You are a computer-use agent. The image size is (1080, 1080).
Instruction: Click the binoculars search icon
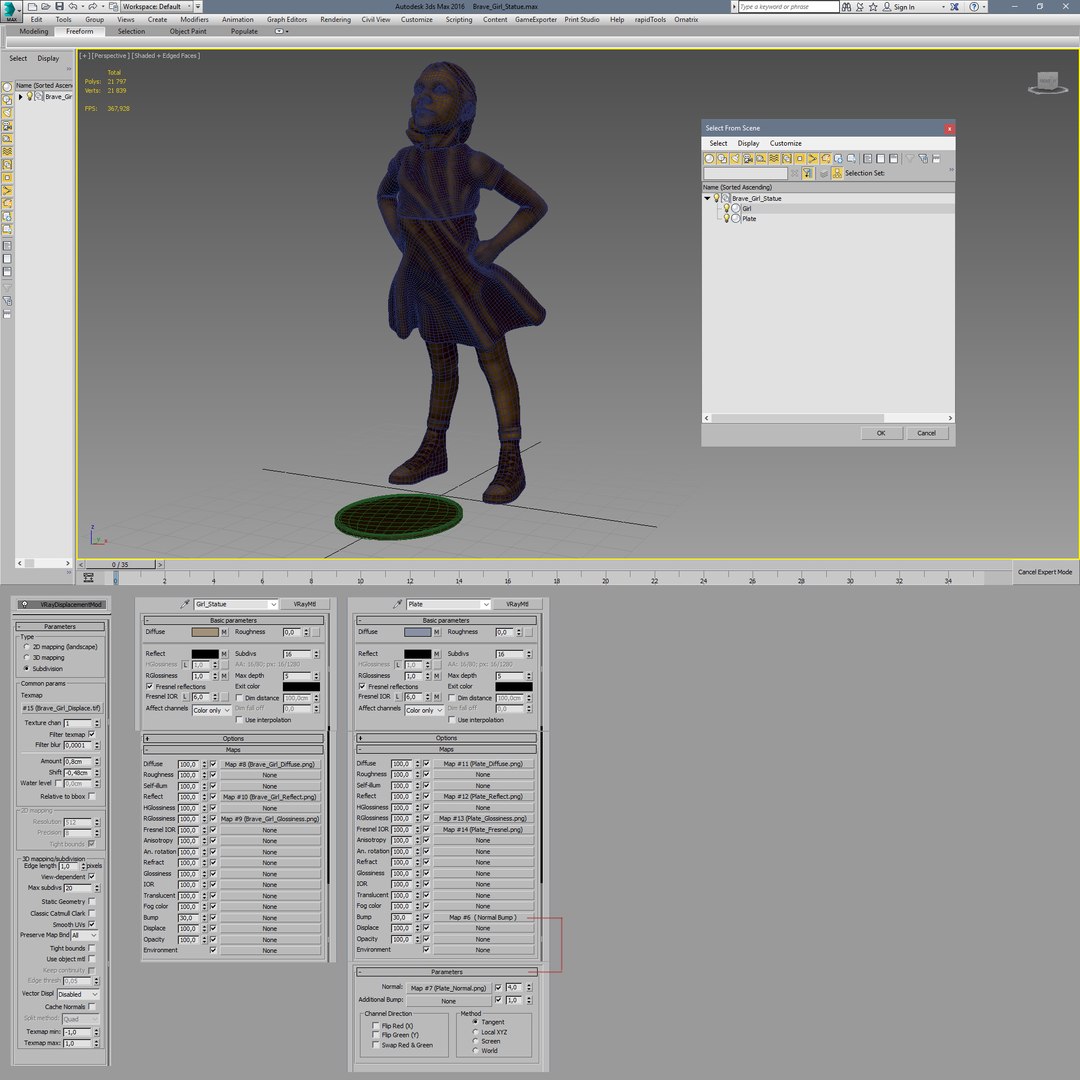click(846, 7)
